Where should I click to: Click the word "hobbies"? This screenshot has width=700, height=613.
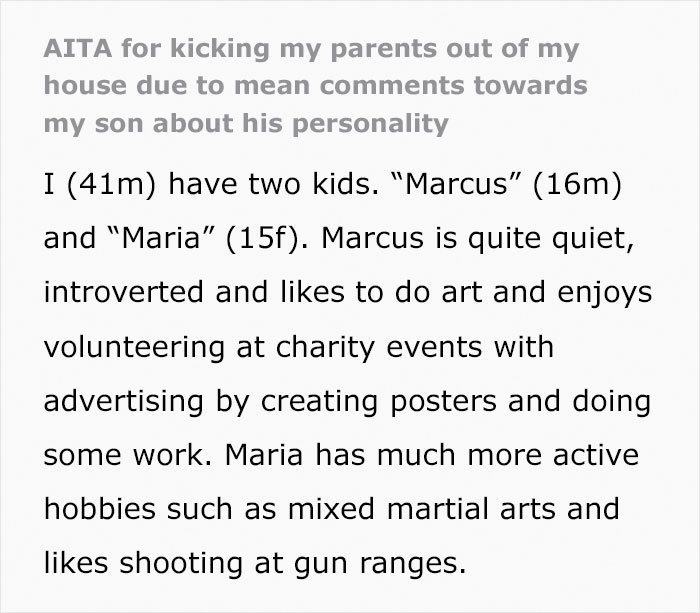pyautogui.click(x=100, y=509)
